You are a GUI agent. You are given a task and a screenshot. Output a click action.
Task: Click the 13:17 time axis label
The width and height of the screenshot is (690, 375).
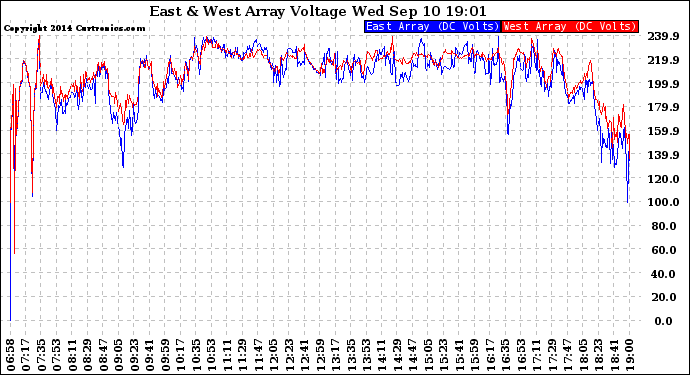335,355
